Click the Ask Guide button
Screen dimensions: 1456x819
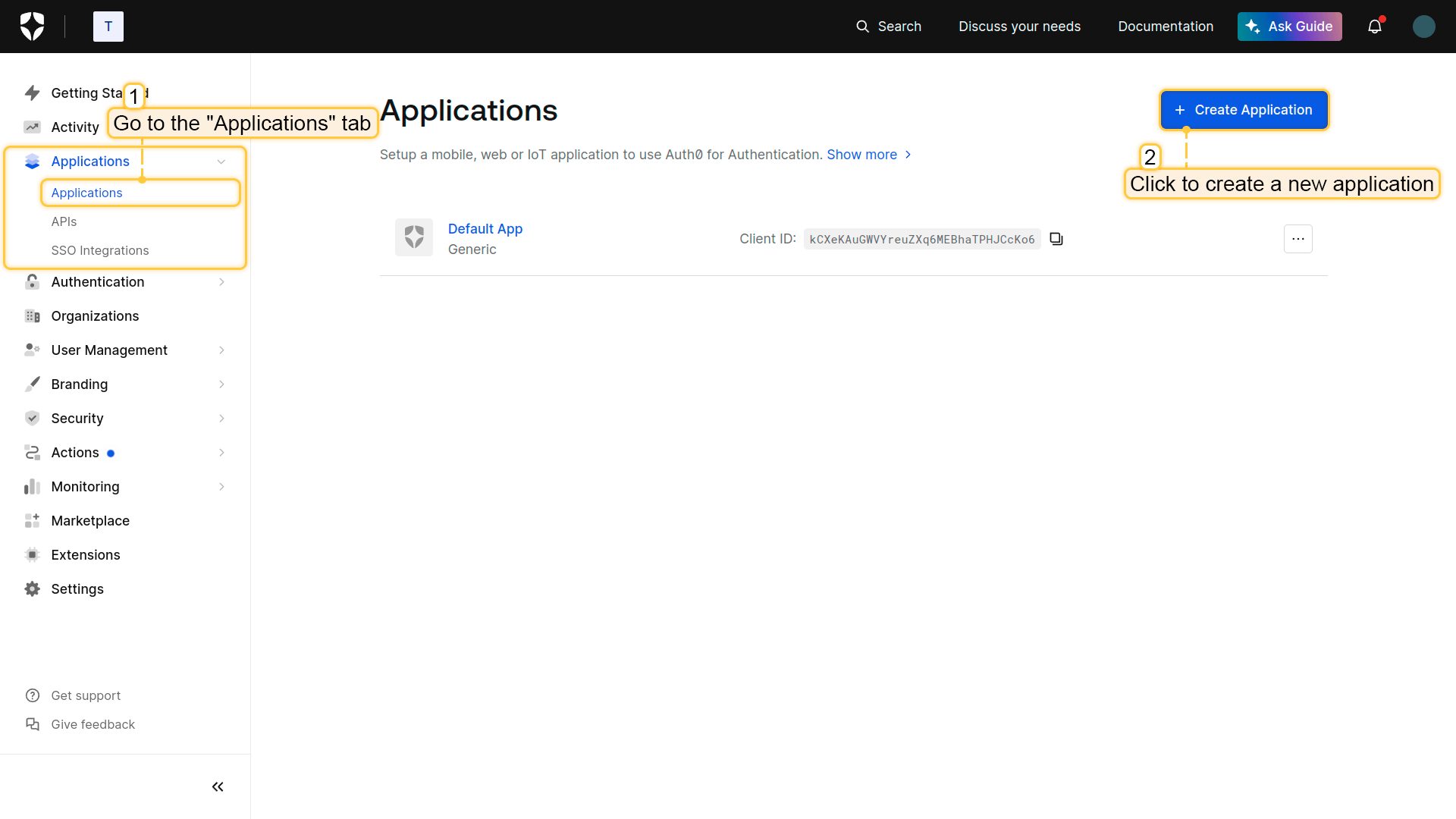click(1289, 27)
